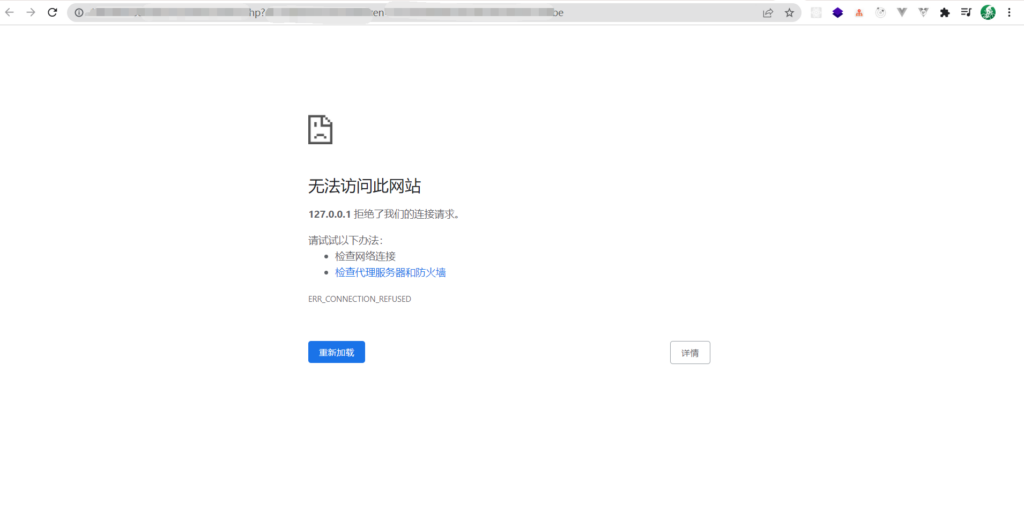Image resolution: width=1024 pixels, height=512 pixels.
Task: Click the sad page error icon
Action: coord(320,129)
